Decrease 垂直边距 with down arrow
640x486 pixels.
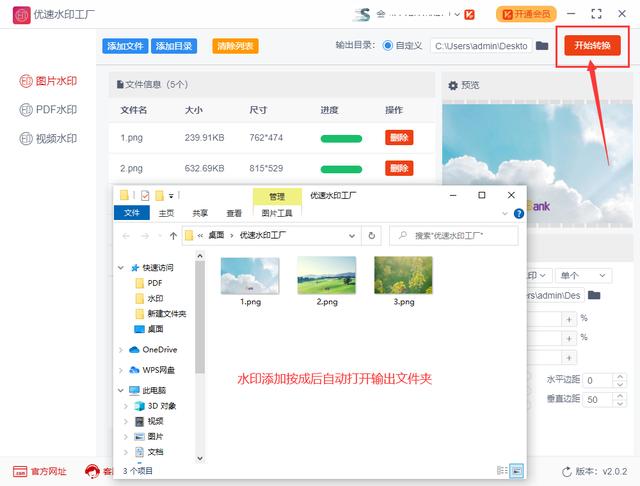[x=620, y=404]
